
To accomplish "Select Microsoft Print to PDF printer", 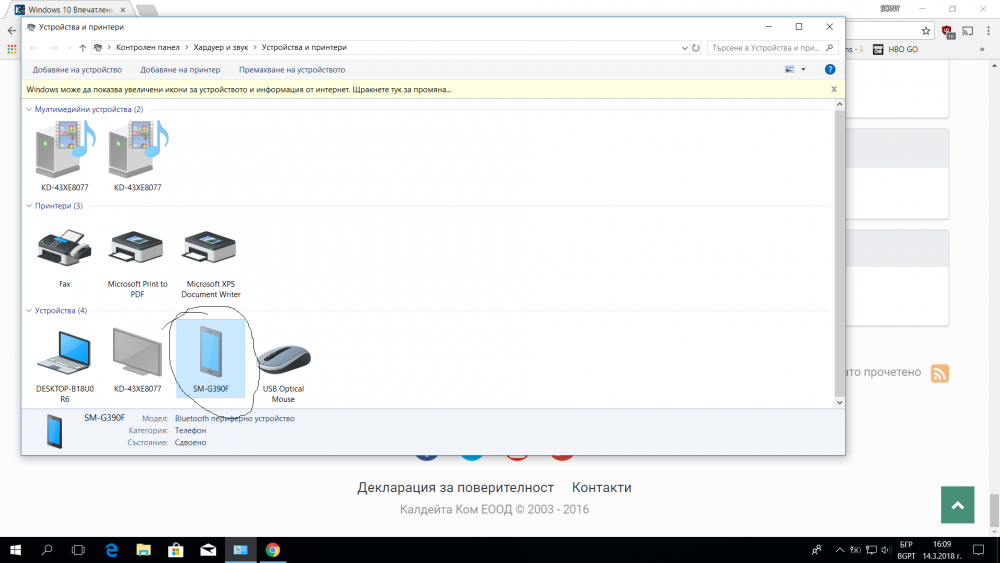I will point(137,264).
